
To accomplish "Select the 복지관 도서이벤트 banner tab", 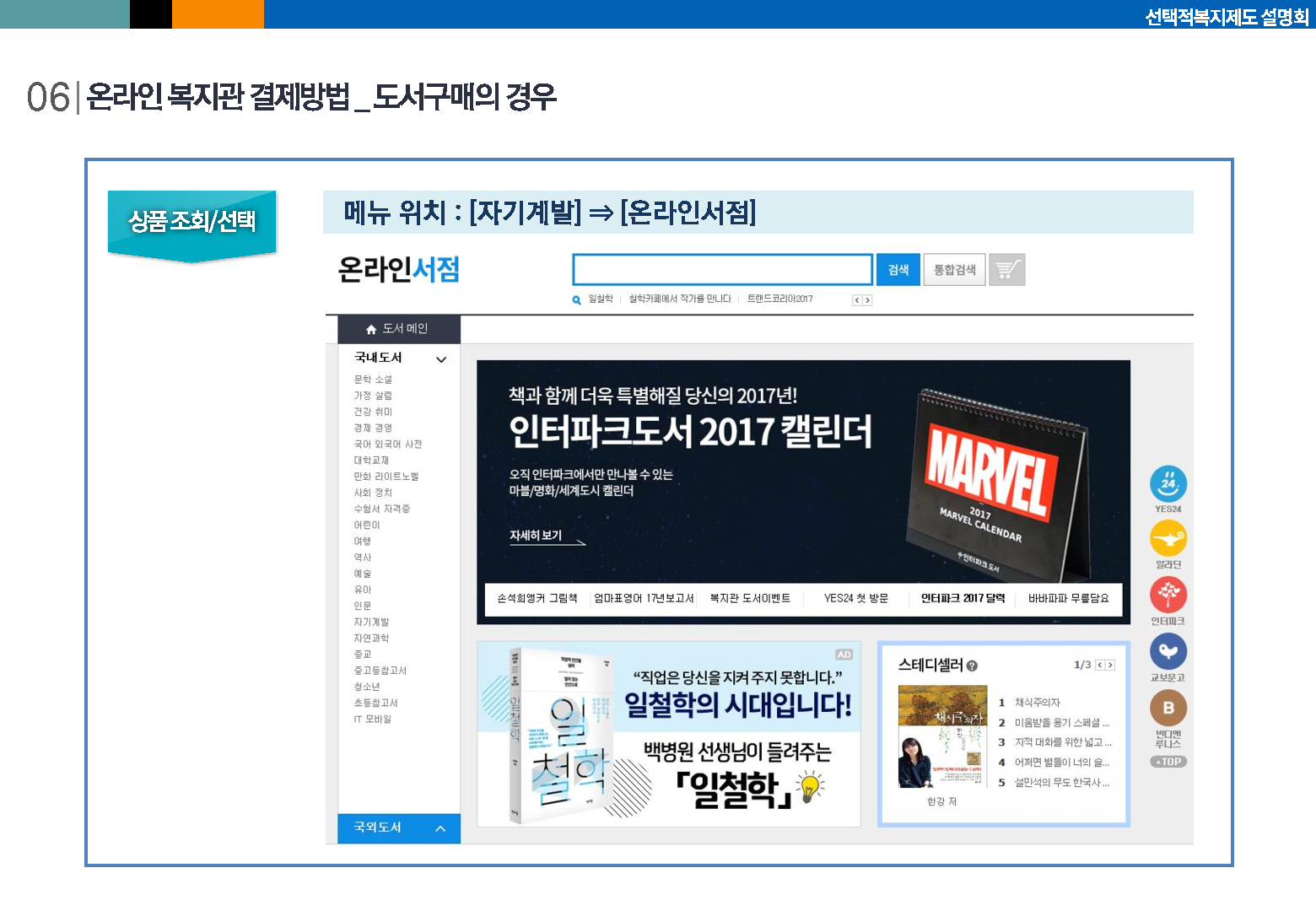I will [750, 598].
